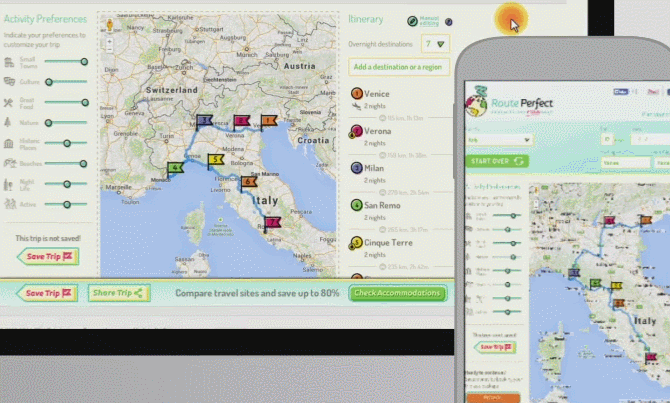Click the RoutePerfect globe logo on the phone
Viewport: 670px width, 403px height.
(476, 102)
